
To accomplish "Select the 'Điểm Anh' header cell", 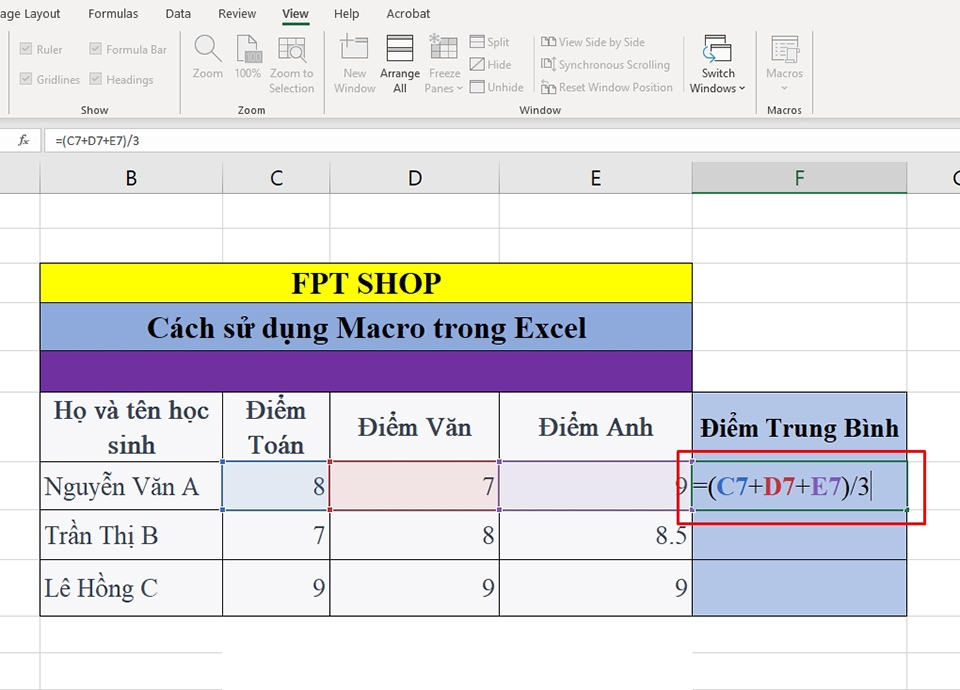I will pos(596,427).
